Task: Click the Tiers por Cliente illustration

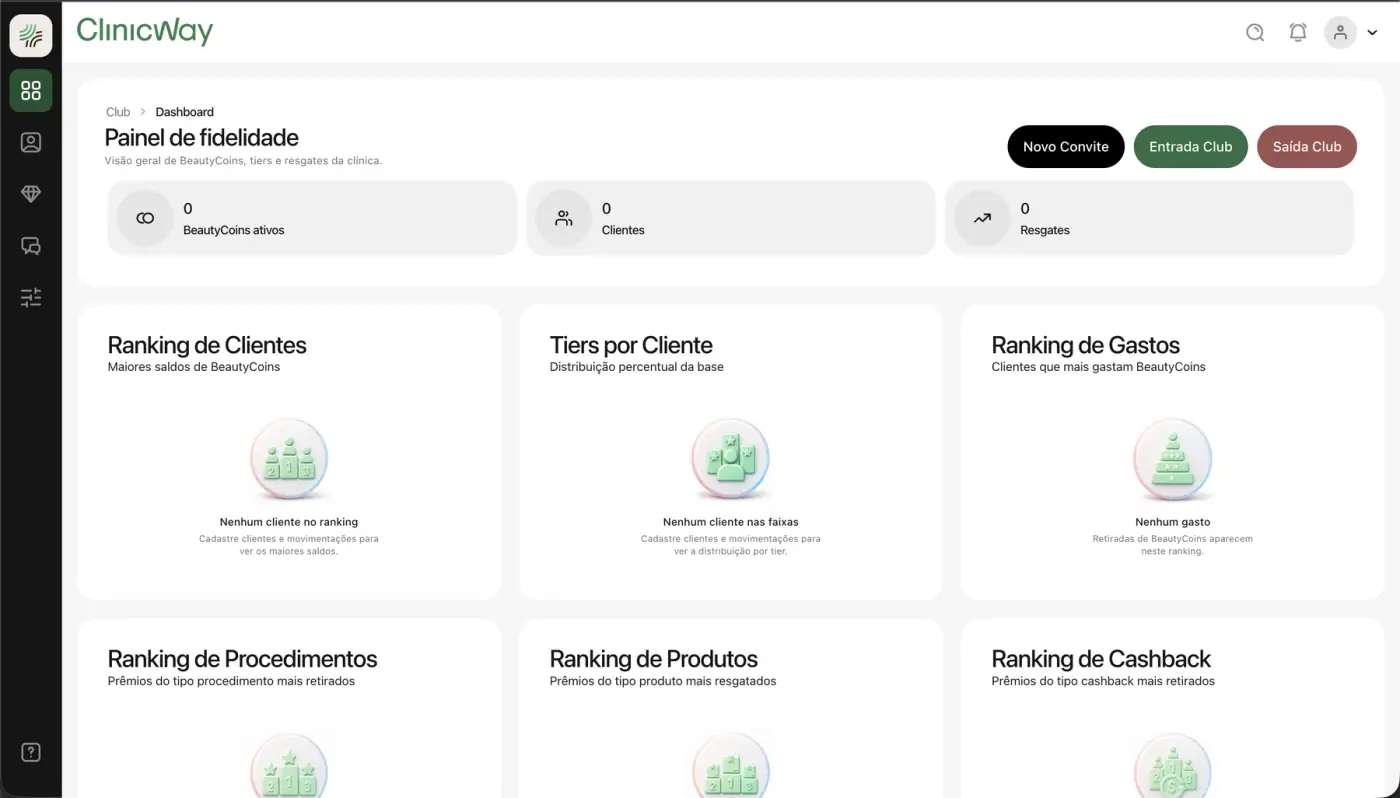Action: pos(731,460)
